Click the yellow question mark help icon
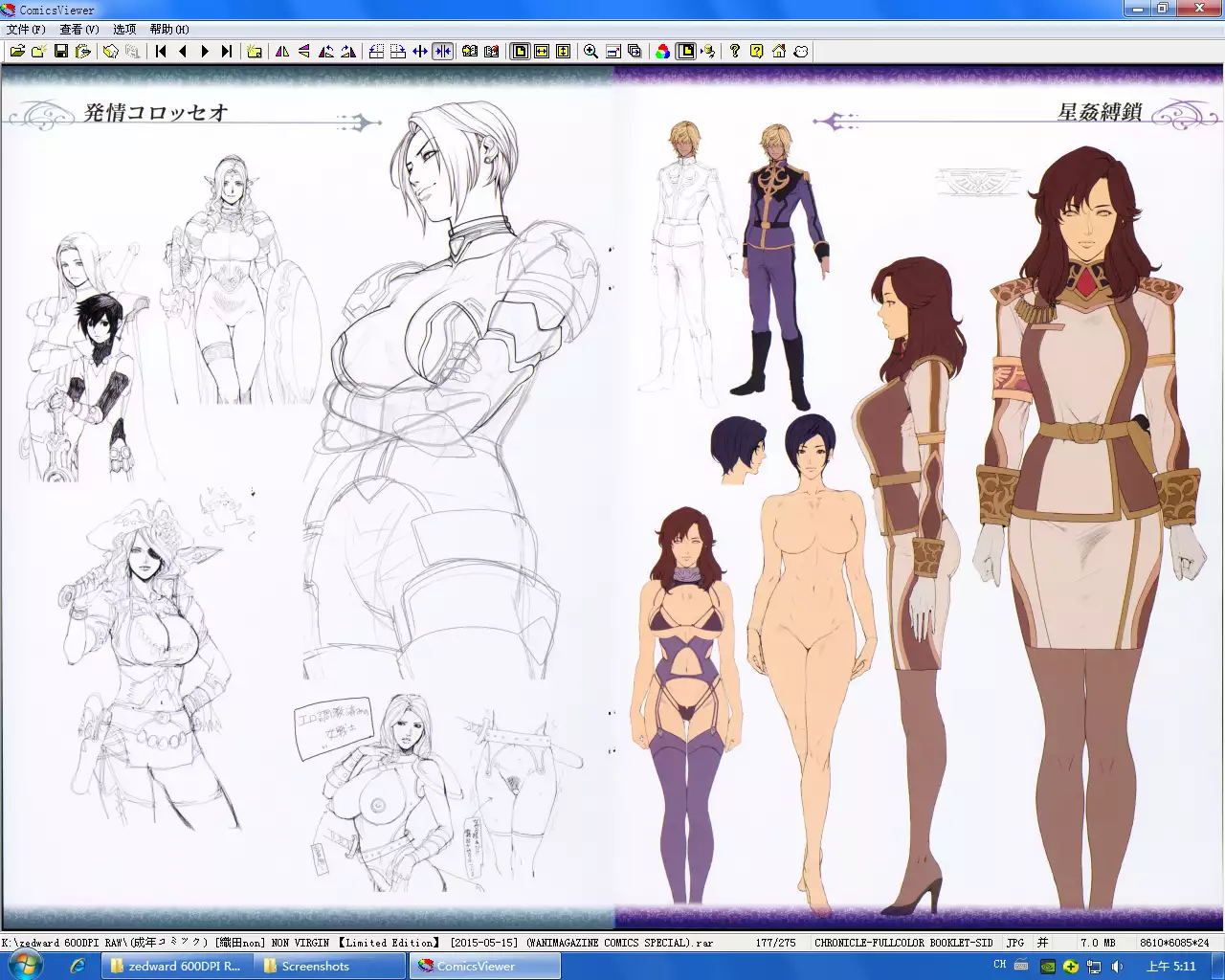 735,52
